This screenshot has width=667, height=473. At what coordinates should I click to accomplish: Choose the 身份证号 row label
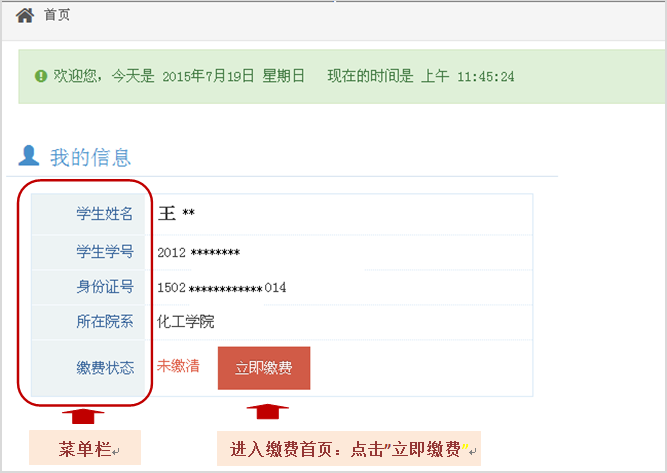[x=105, y=287]
